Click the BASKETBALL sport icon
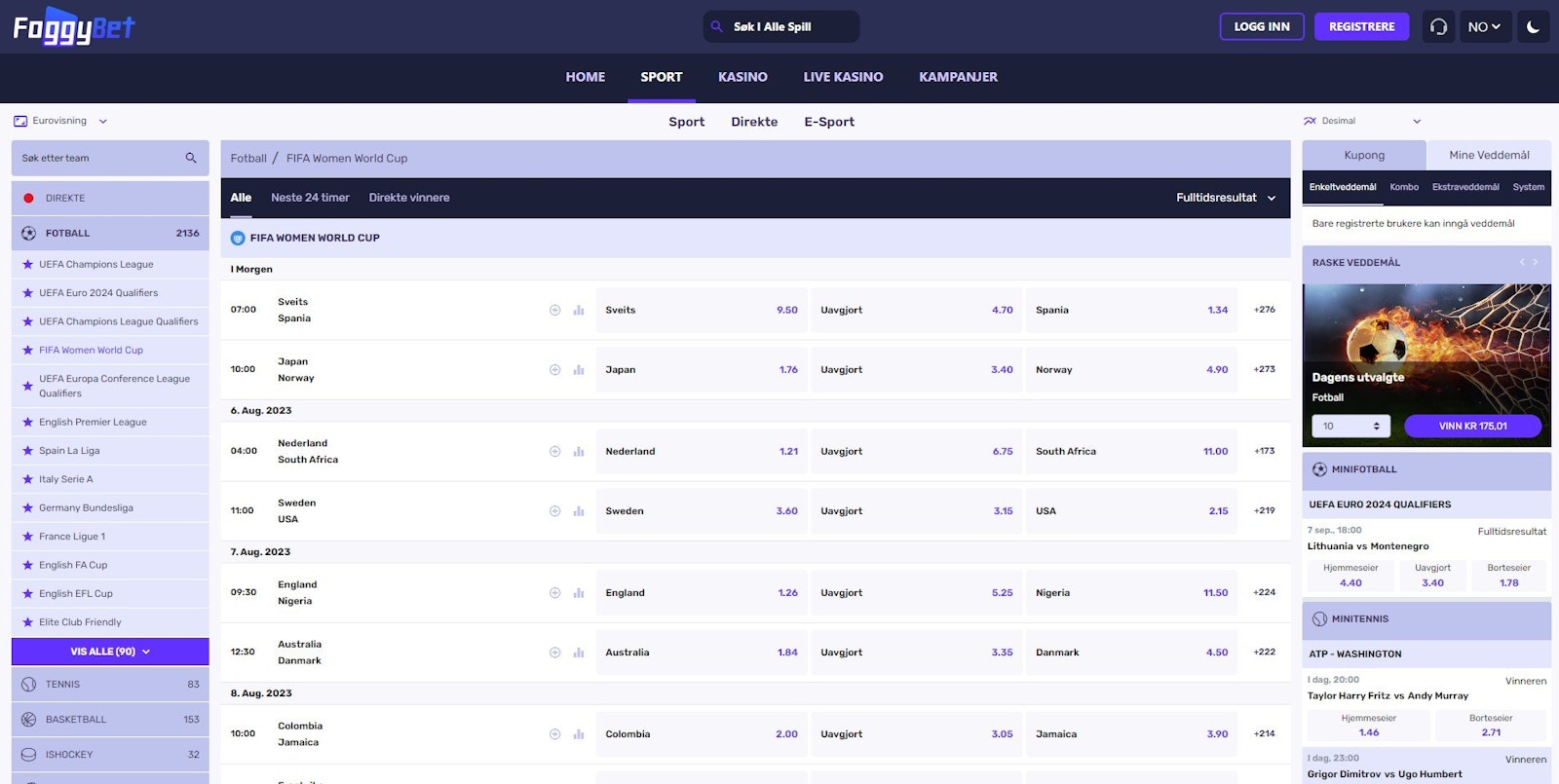 (x=28, y=720)
